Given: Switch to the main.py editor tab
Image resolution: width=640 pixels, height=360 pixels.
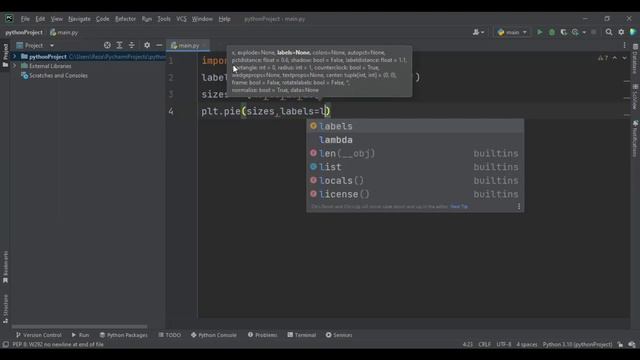Looking at the screenshot, I should coord(187,45).
